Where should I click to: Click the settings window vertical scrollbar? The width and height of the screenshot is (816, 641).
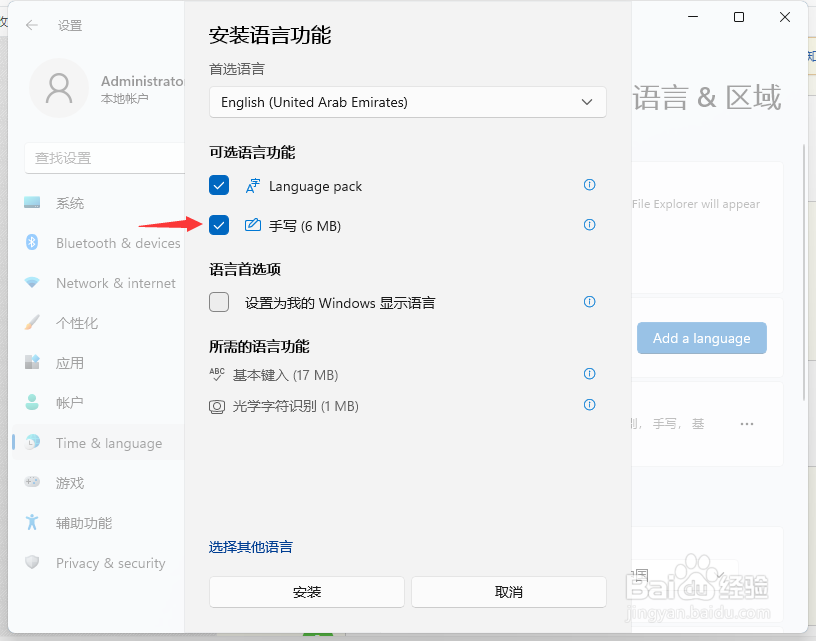click(804, 272)
